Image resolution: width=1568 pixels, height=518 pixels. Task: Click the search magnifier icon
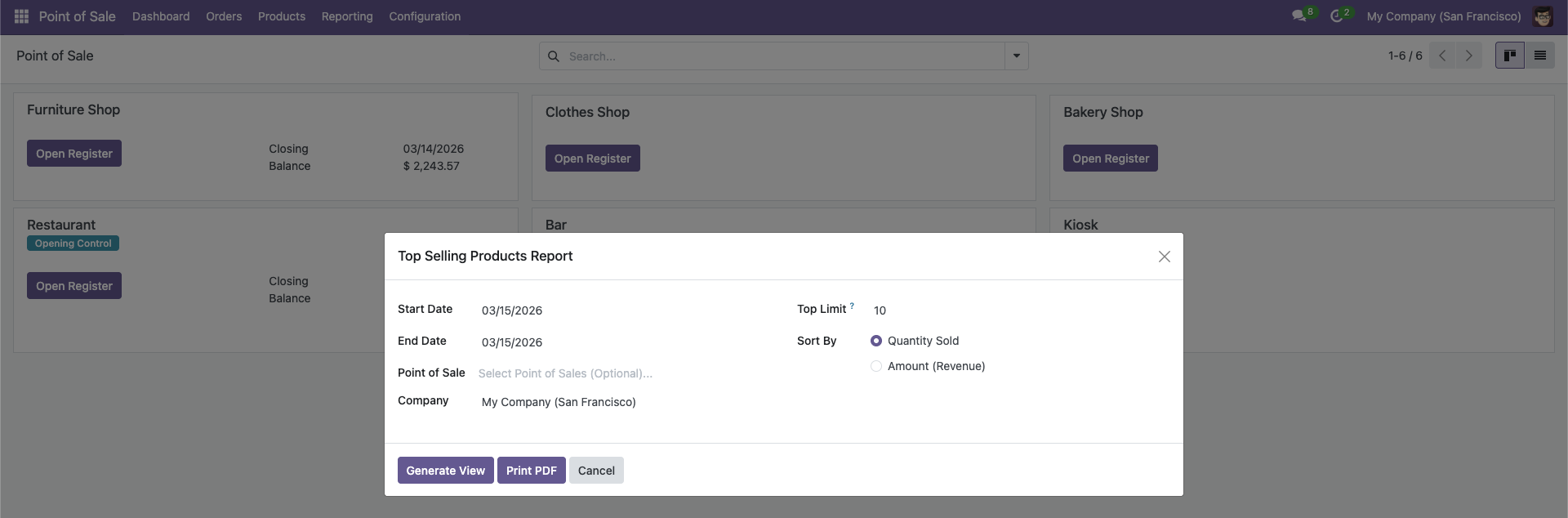(553, 56)
